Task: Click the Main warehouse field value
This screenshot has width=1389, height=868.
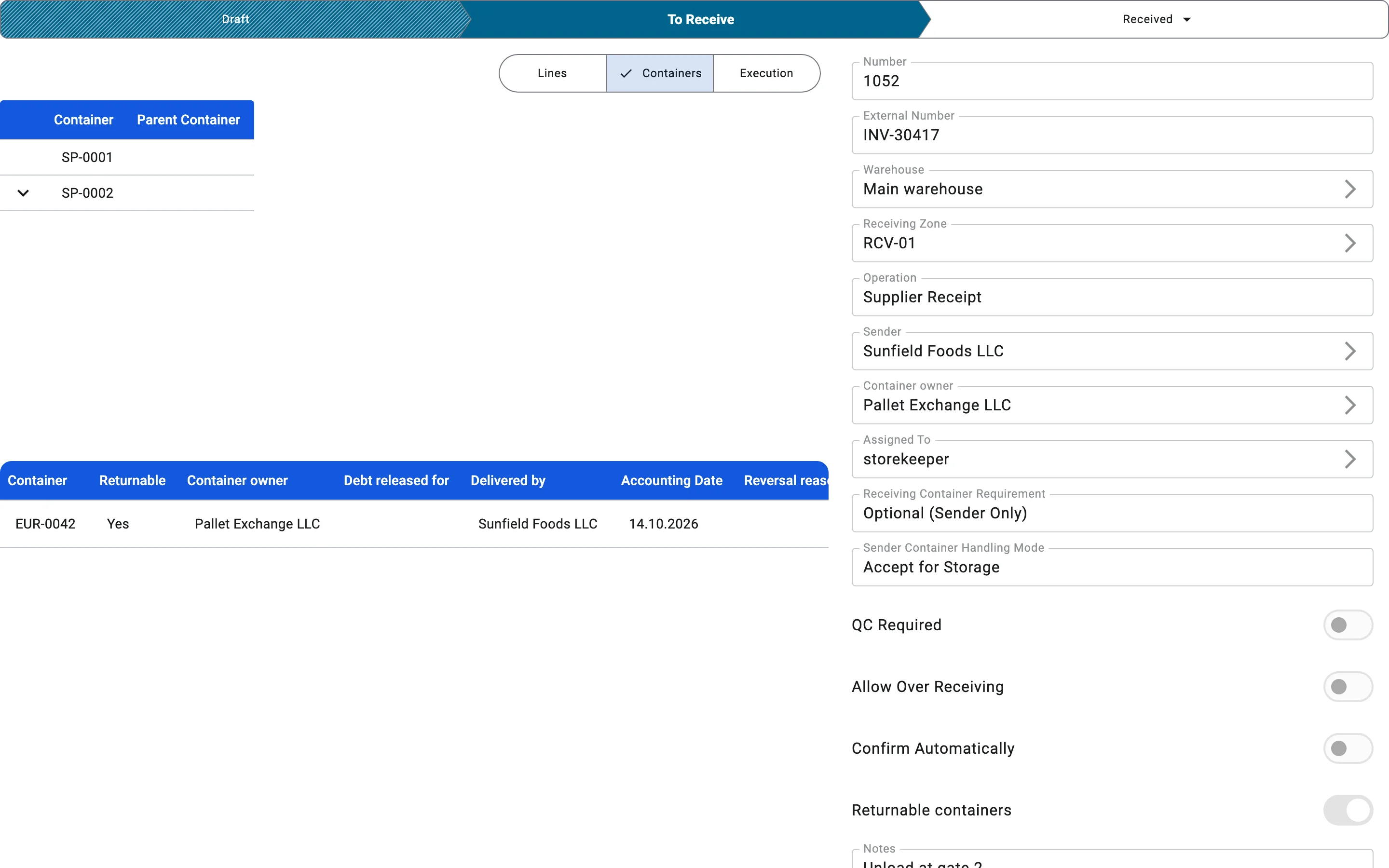Action: pos(923,189)
